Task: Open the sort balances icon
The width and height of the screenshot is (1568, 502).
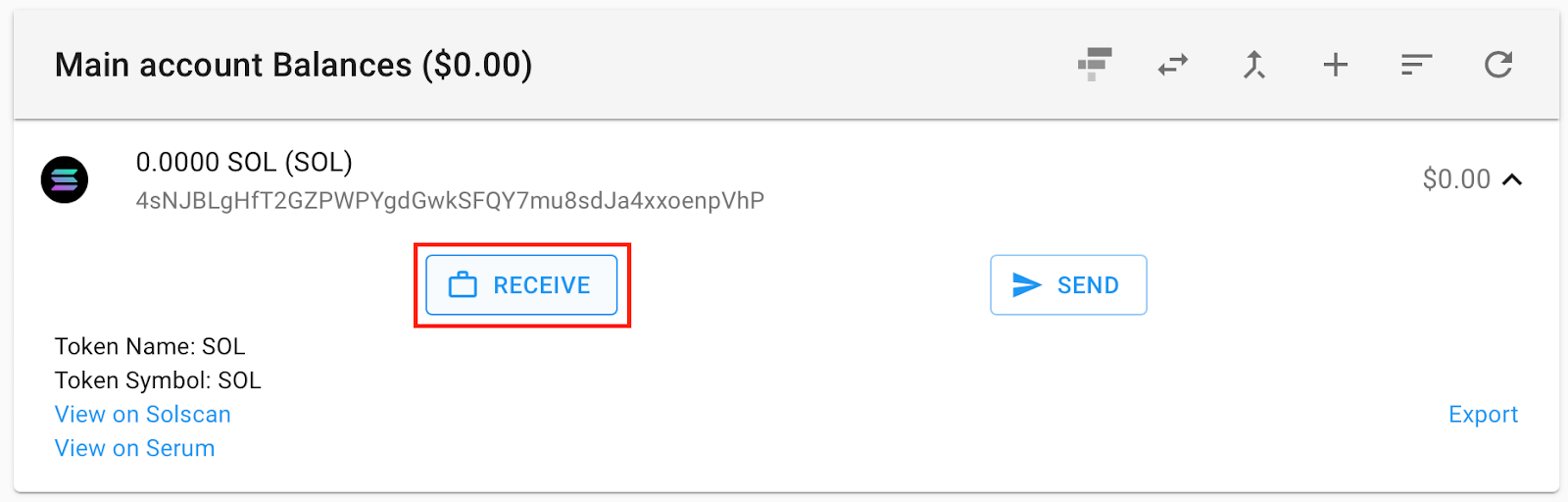Action: click(x=1416, y=65)
